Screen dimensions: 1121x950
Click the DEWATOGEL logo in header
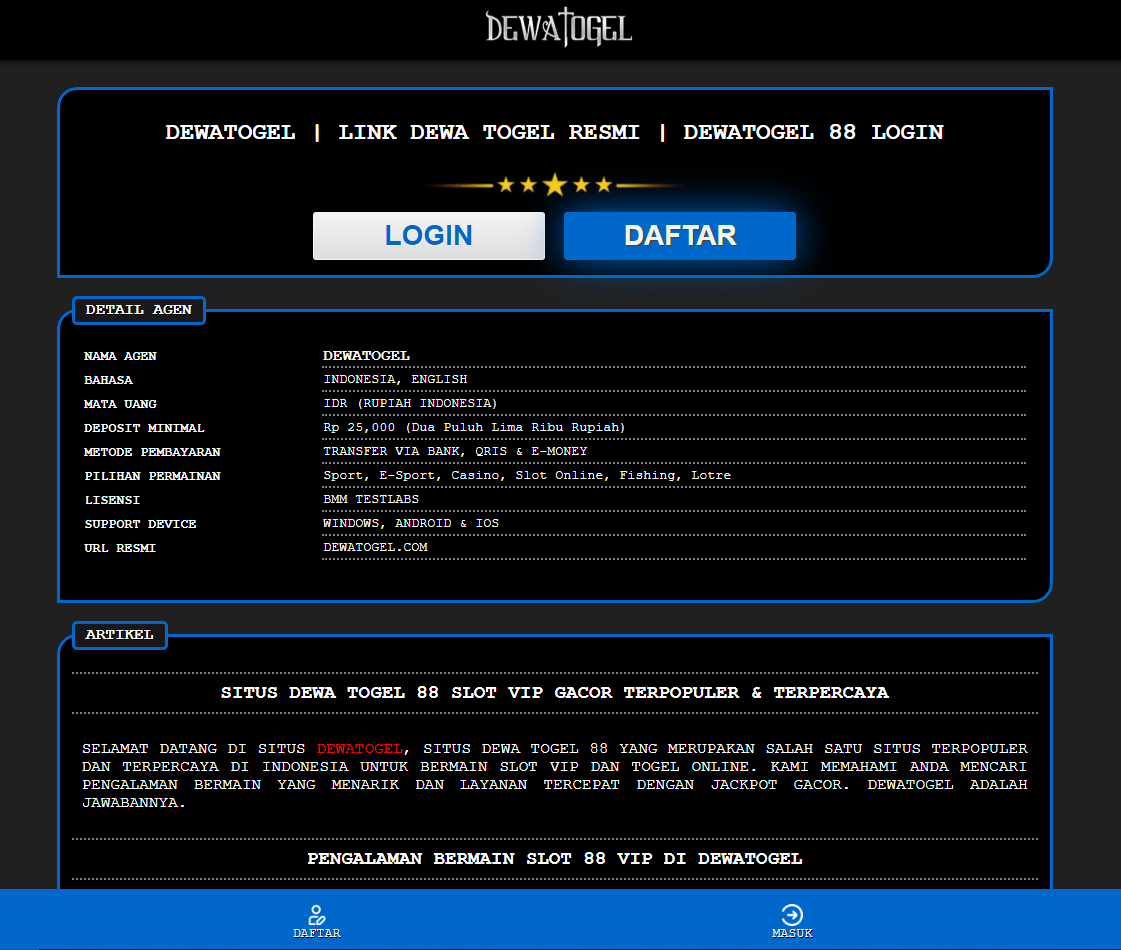(559, 28)
